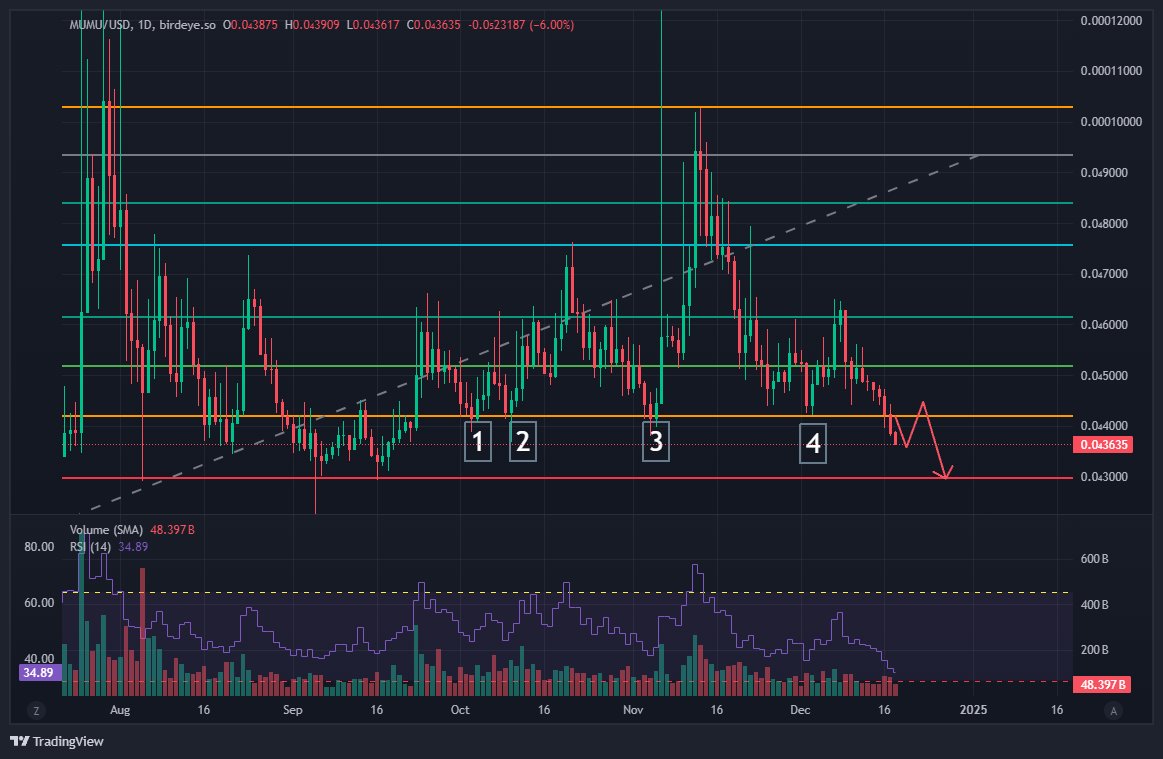This screenshot has height=759, width=1163.
Task: Select the annotation box labeled 3
Action: point(655,441)
